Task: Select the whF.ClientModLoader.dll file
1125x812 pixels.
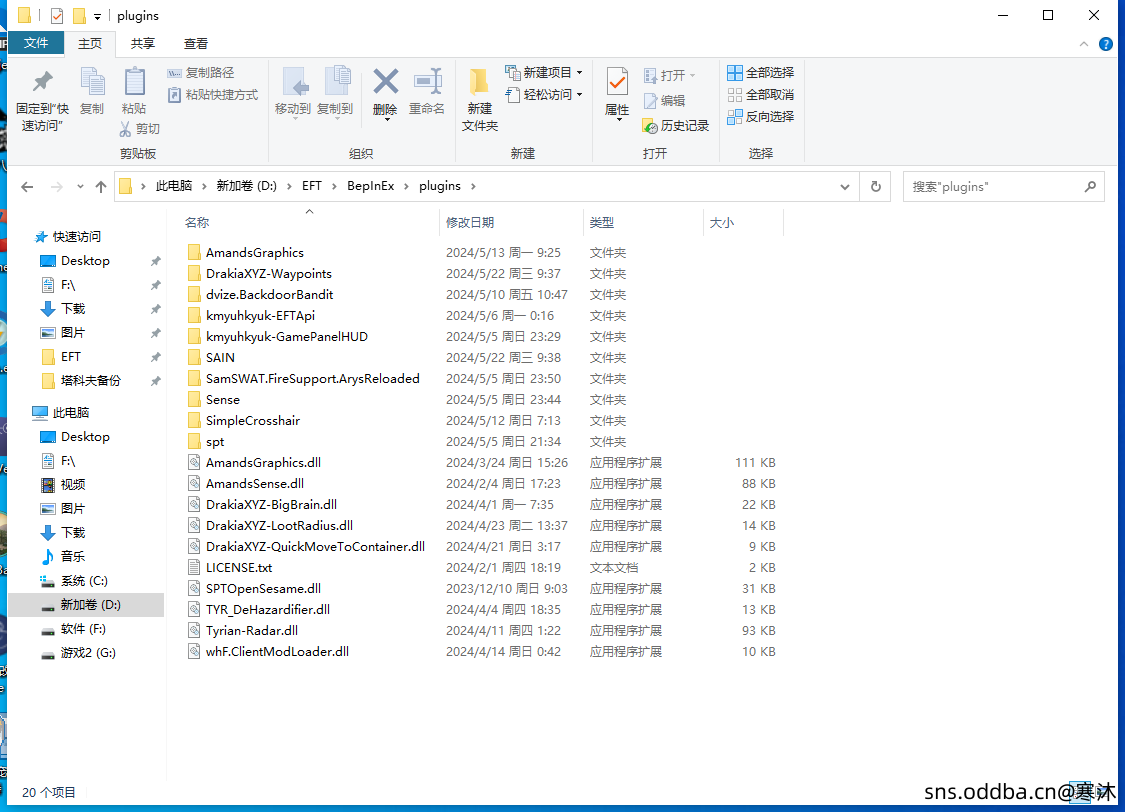Action: (277, 651)
